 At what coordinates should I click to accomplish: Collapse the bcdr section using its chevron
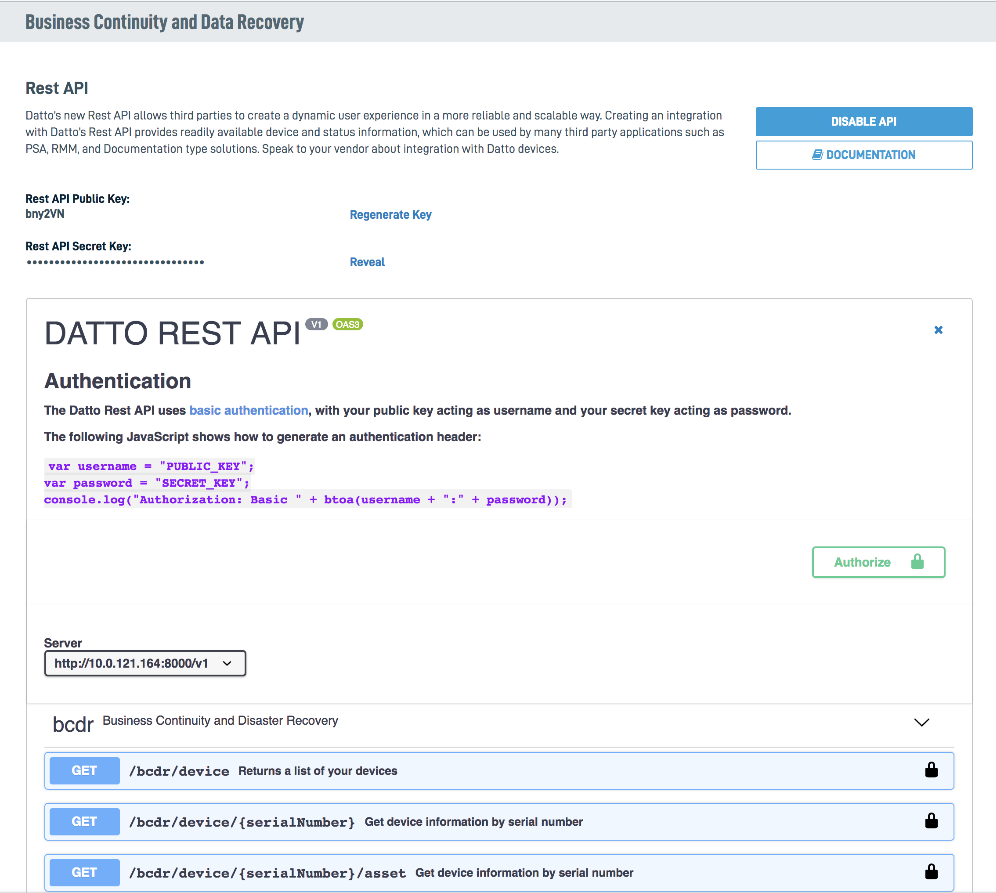pyautogui.click(x=921, y=721)
